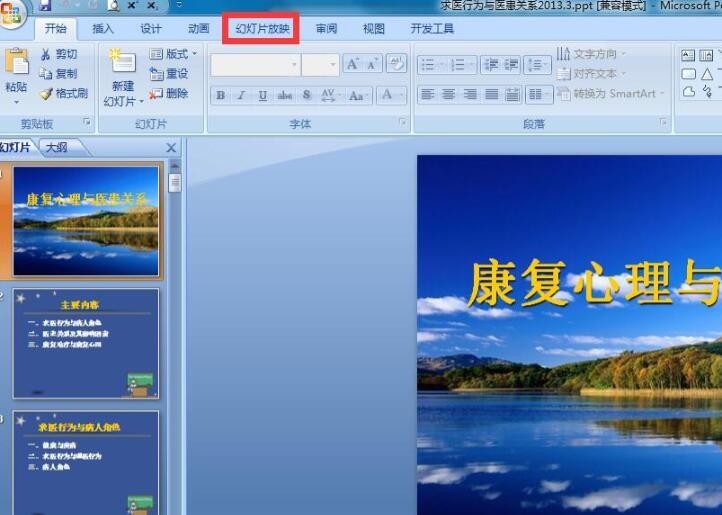This screenshot has height=515, width=722.
Task: Select the 格式刷 Format Painter
Action: pos(64,94)
